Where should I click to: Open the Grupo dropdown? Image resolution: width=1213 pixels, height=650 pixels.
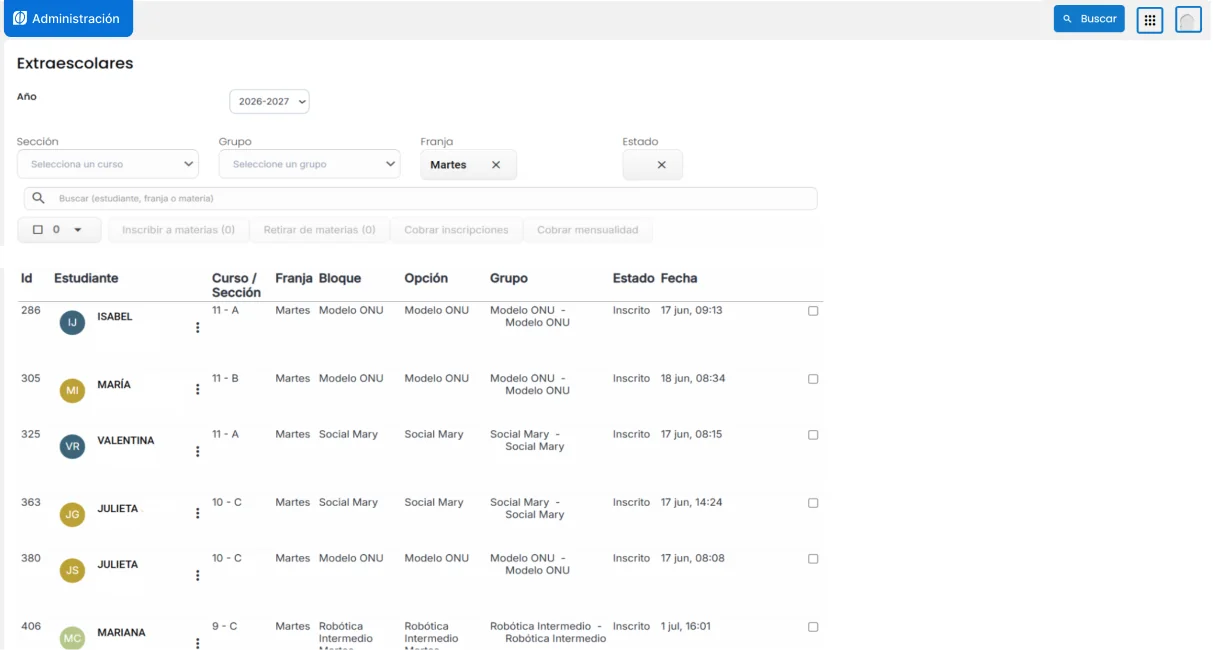pos(309,164)
